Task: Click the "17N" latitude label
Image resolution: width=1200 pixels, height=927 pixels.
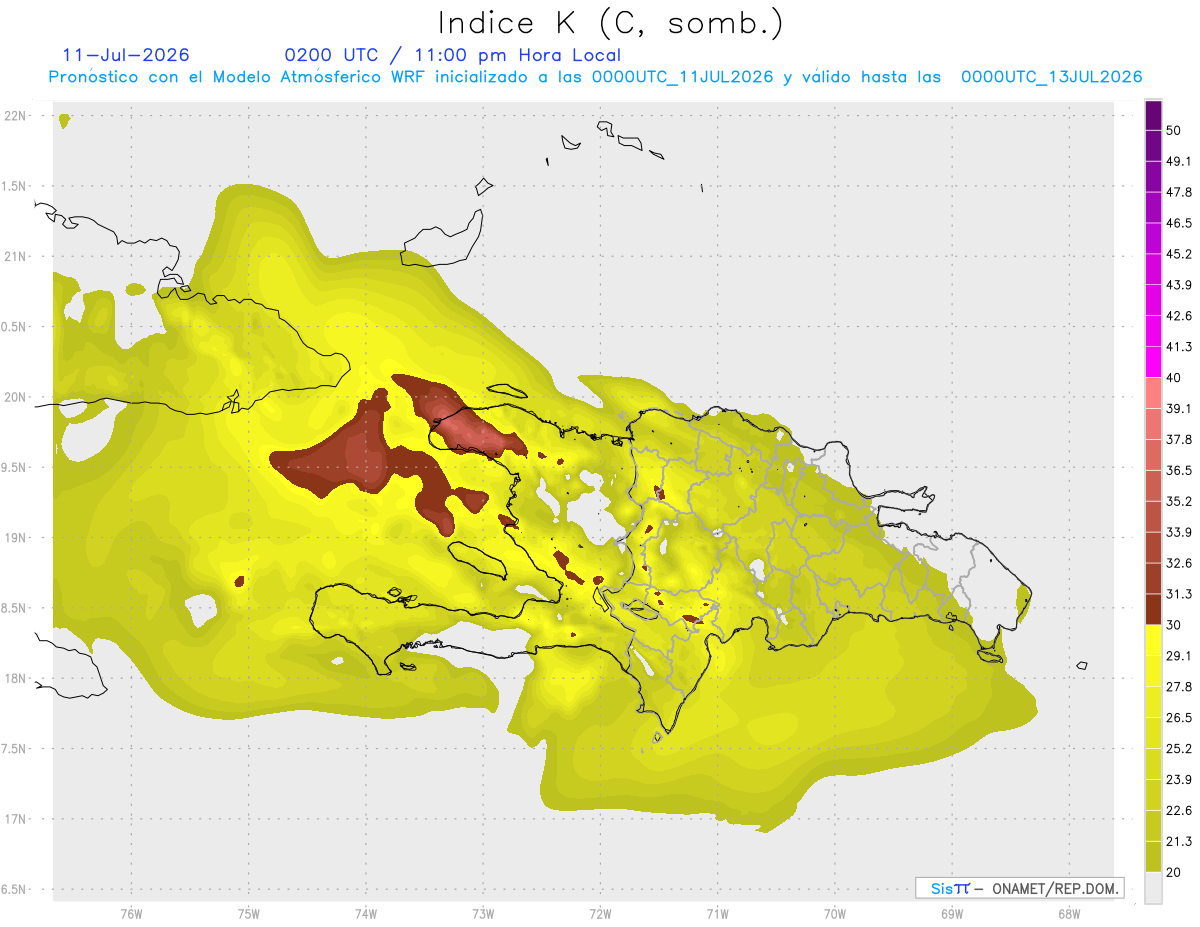Action: click(16, 820)
